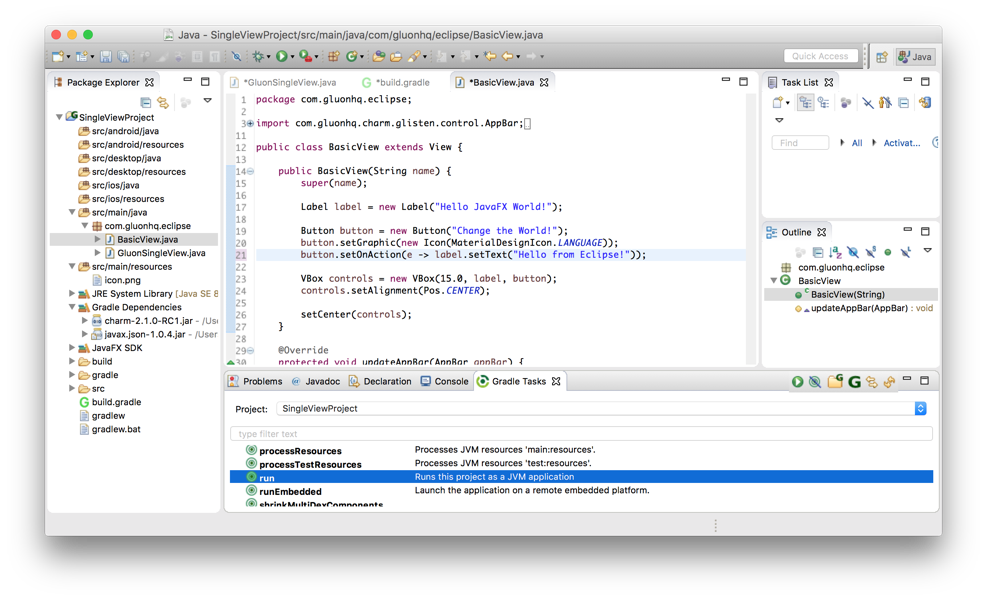Click the New Java Package toolbar icon
987x600 pixels.
coord(333,57)
